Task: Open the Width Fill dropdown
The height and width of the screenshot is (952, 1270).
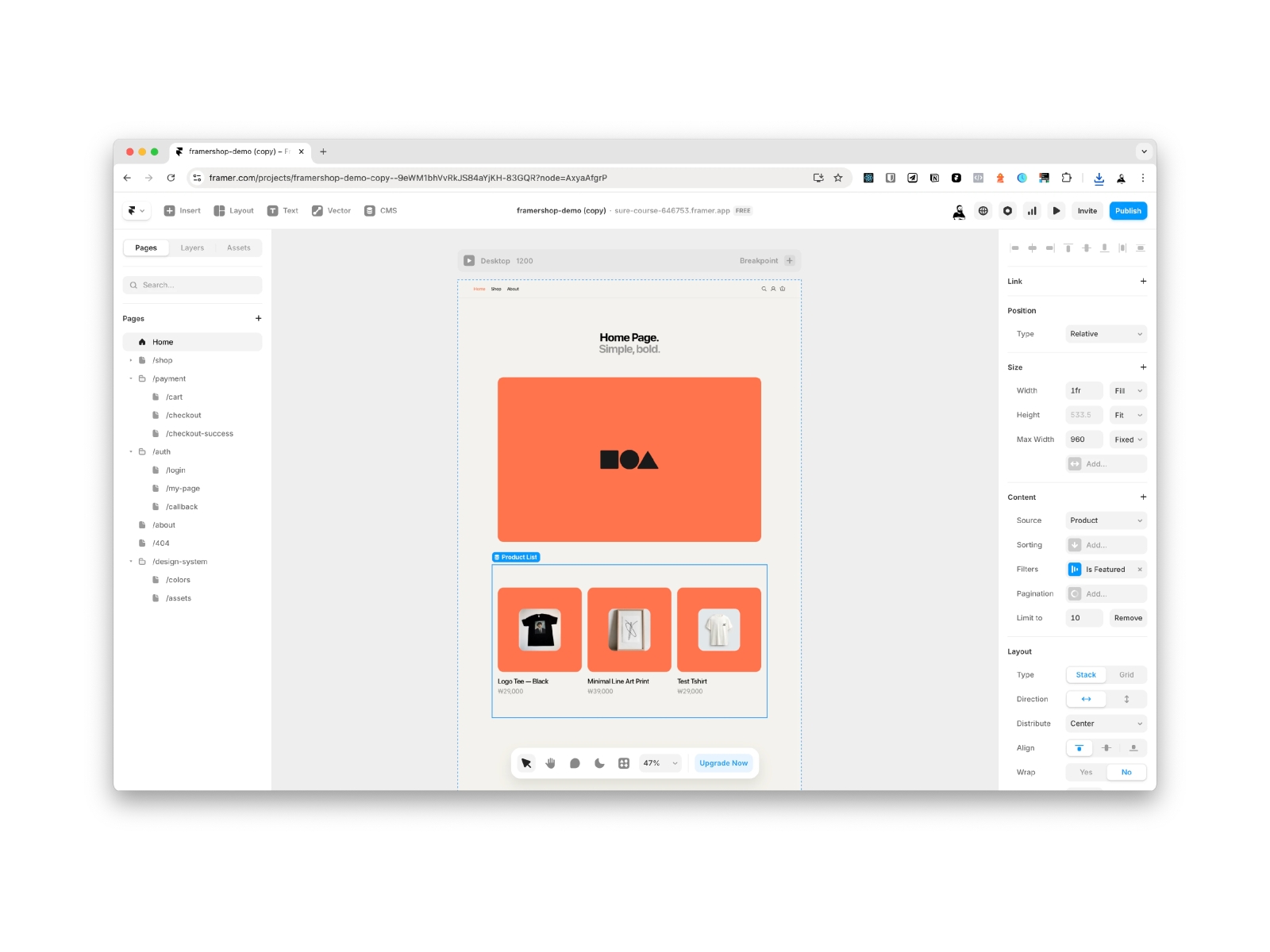Action: tap(1126, 390)
